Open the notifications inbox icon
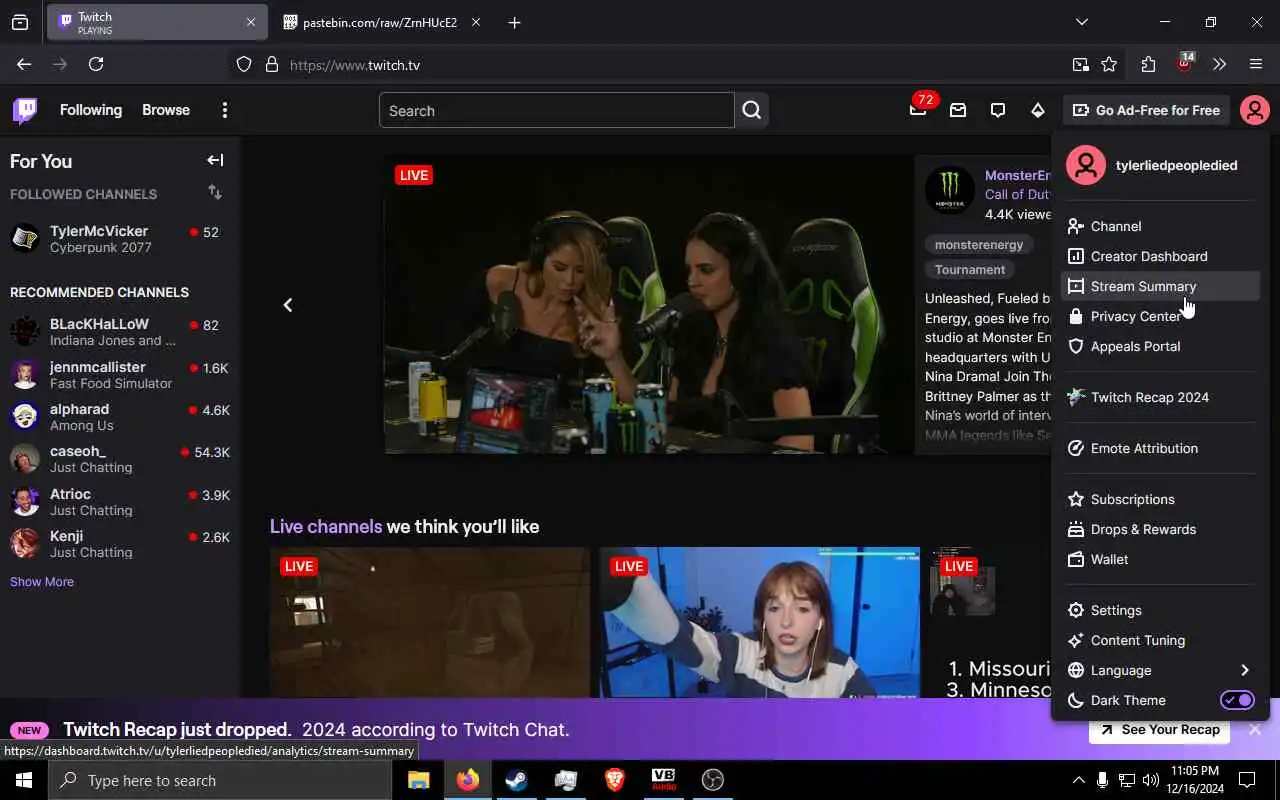Screen dimensions: 1280x800 tap(958, 110)
